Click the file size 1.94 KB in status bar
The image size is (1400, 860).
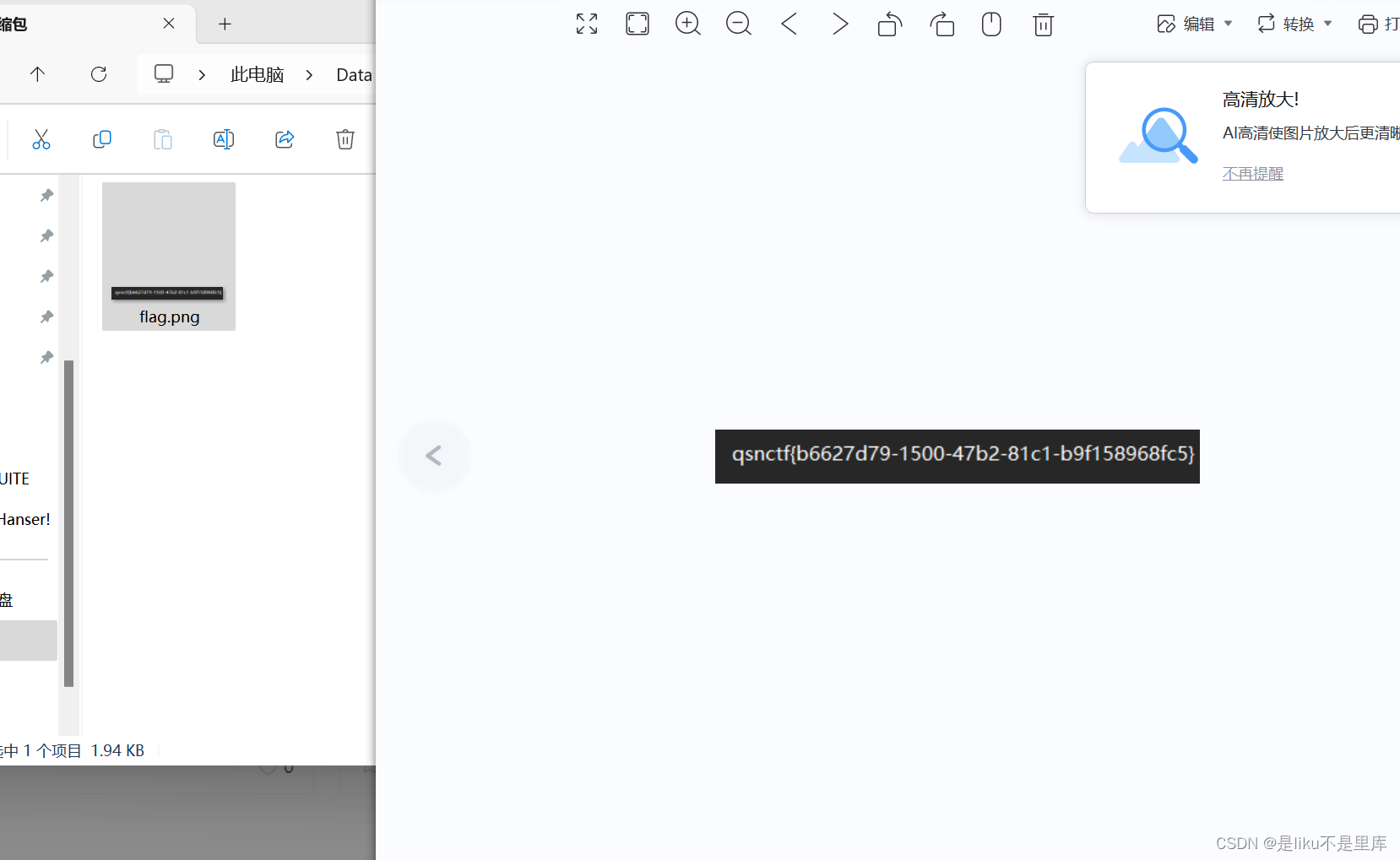click(x=117, y=750)
